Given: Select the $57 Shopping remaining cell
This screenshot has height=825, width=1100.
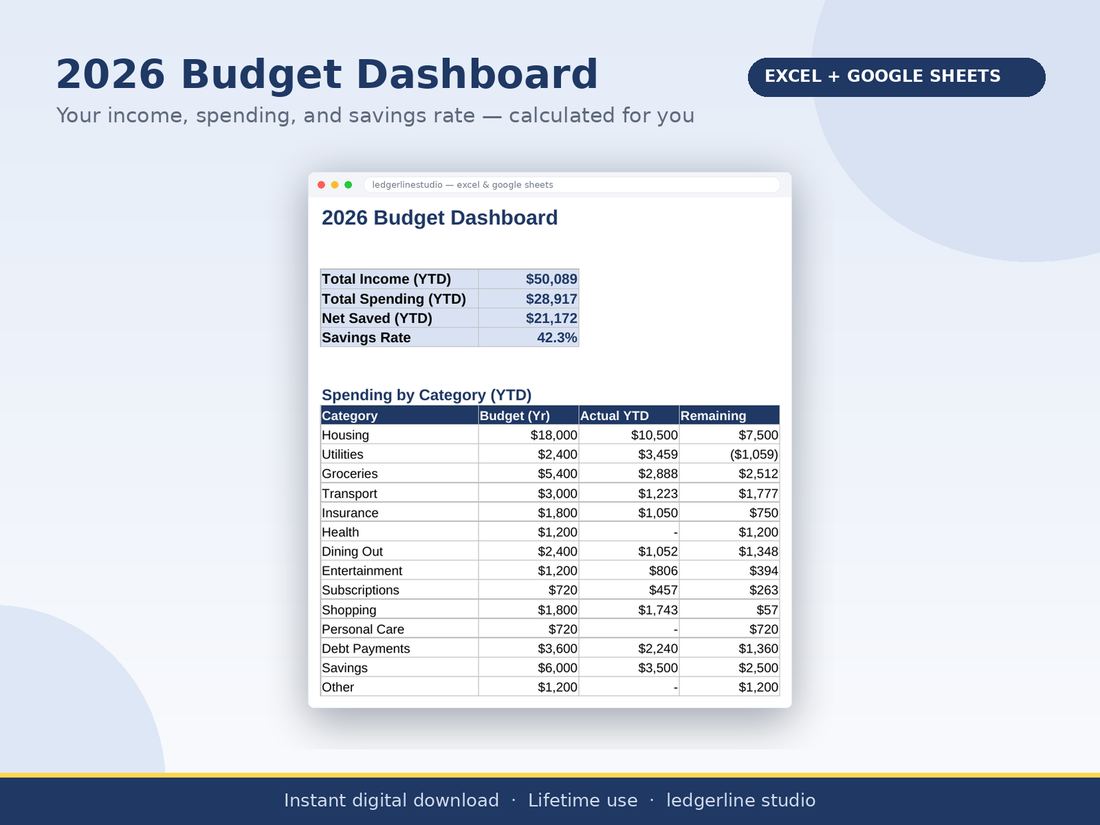Looking at the screenshot, I should (x=730, y=610).
